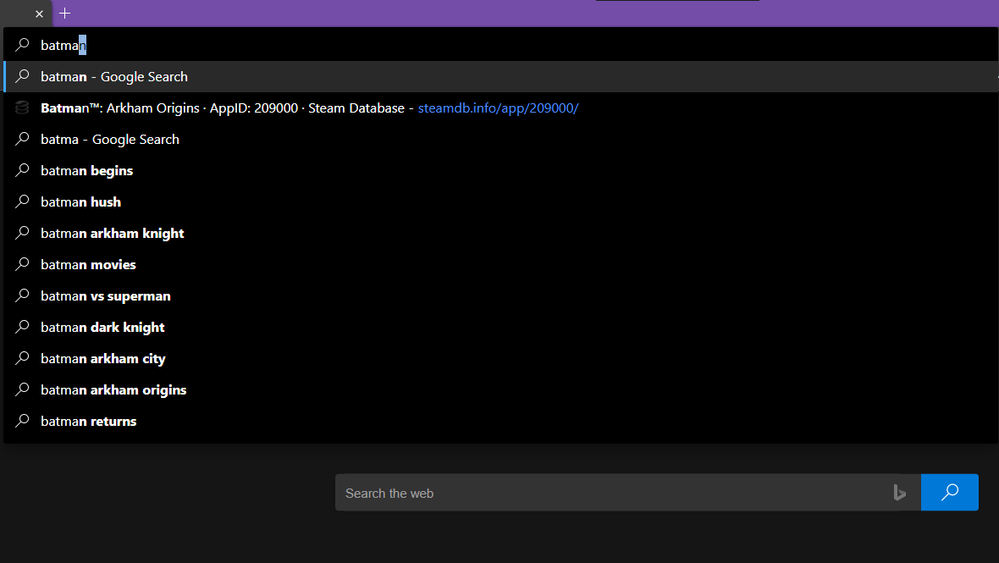Screen dimensions: 999x563
Task: Click magnifier icon beside batman returns
Action: (x=22, y=420)
